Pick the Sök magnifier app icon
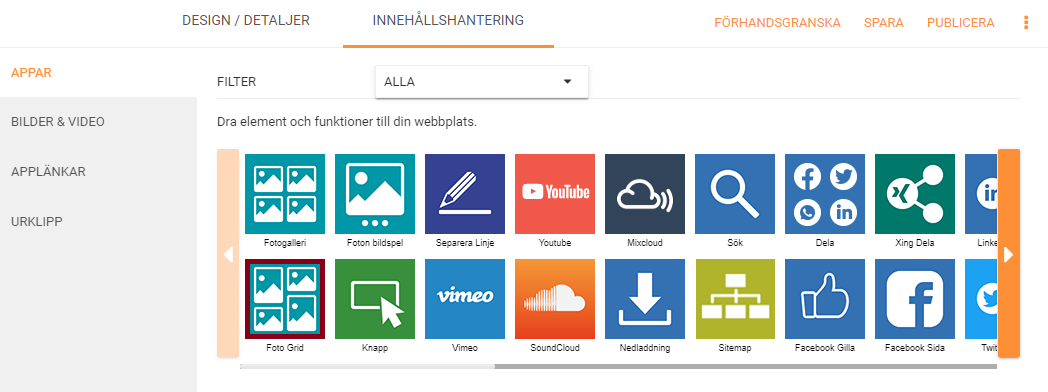1048x392 pixels. (x=735, y=194)
